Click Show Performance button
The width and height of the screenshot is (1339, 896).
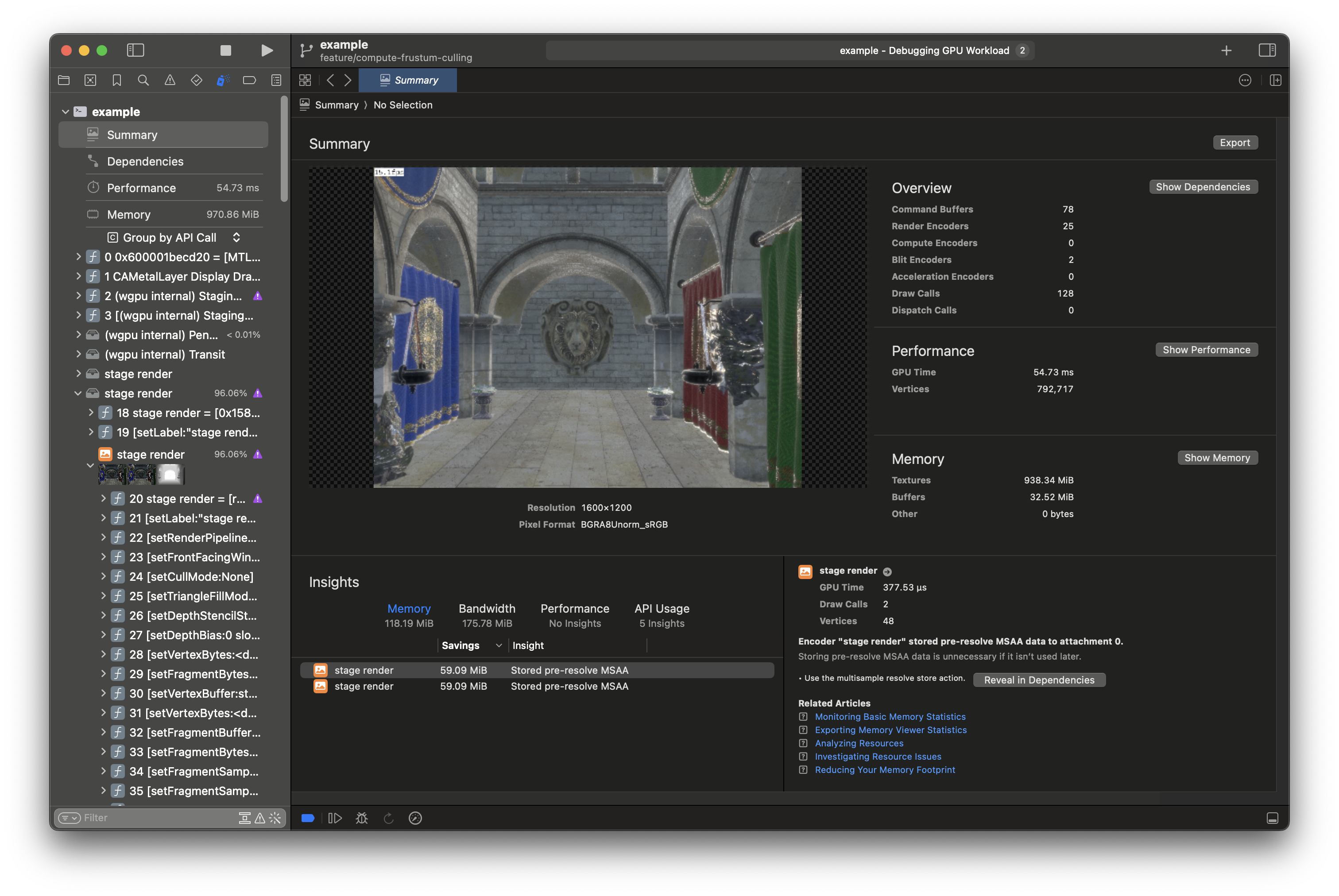pos(1207,350)
